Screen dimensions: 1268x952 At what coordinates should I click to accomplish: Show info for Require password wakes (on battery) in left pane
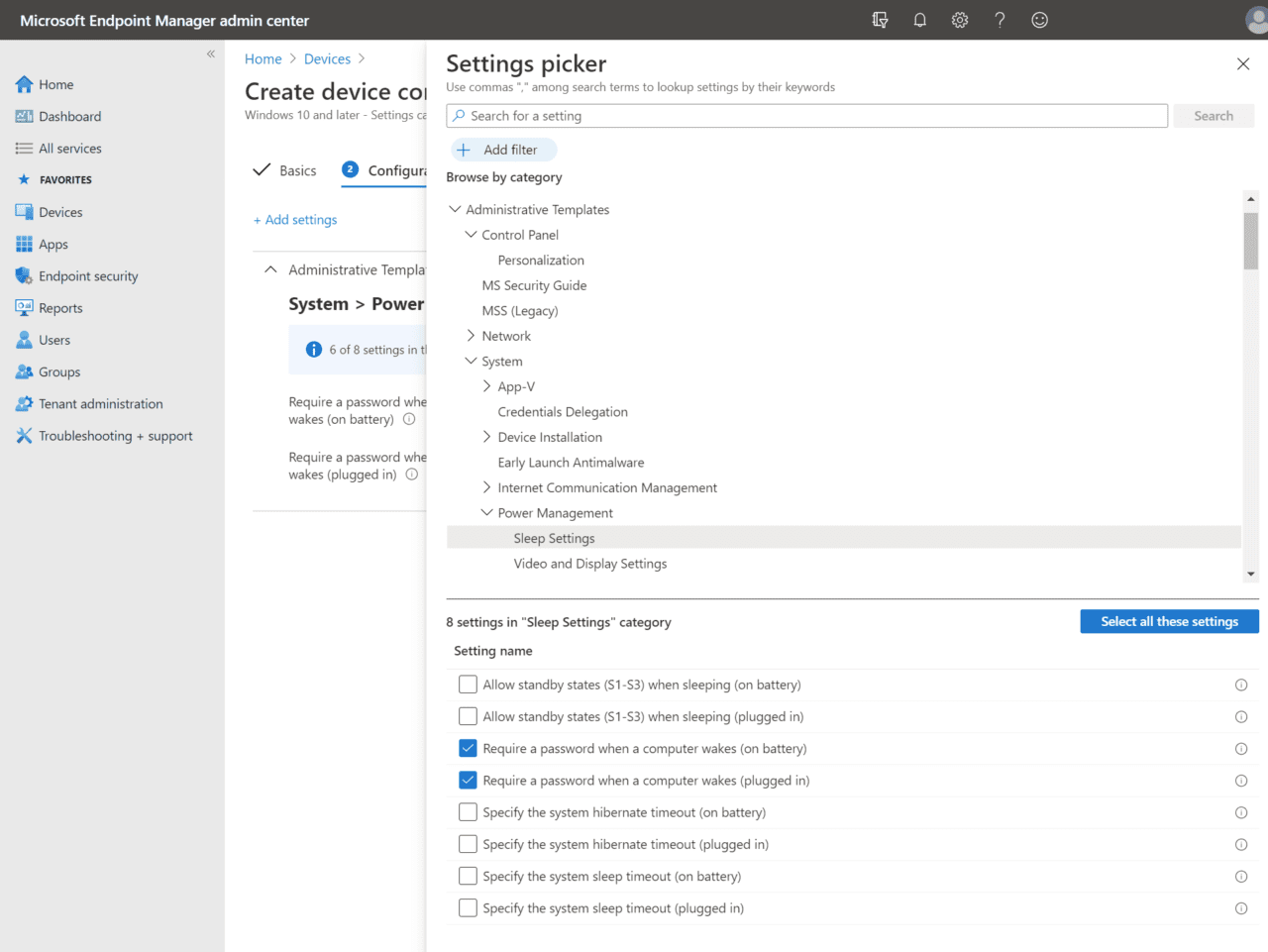tap(409, 419)
